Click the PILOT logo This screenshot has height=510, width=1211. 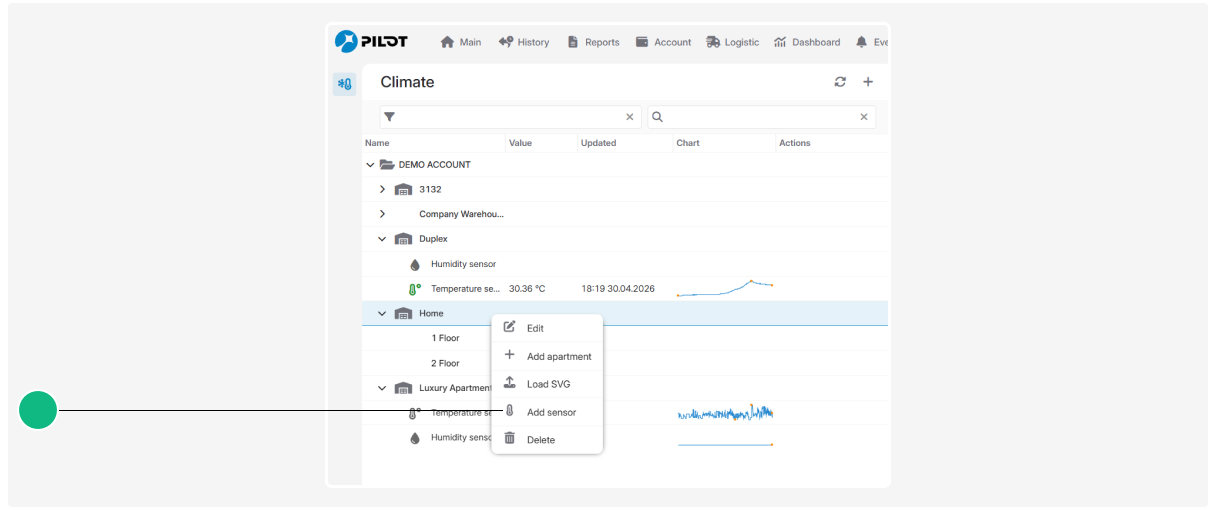tap(371, 42)
